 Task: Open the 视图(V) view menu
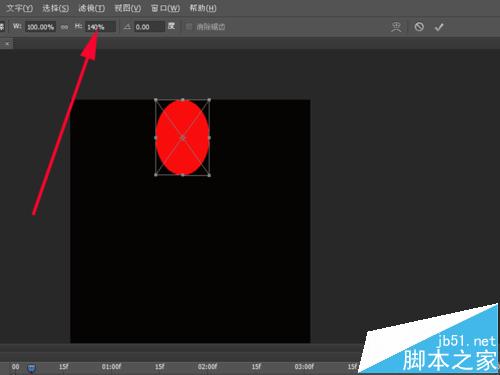click(x=127, y=8)
